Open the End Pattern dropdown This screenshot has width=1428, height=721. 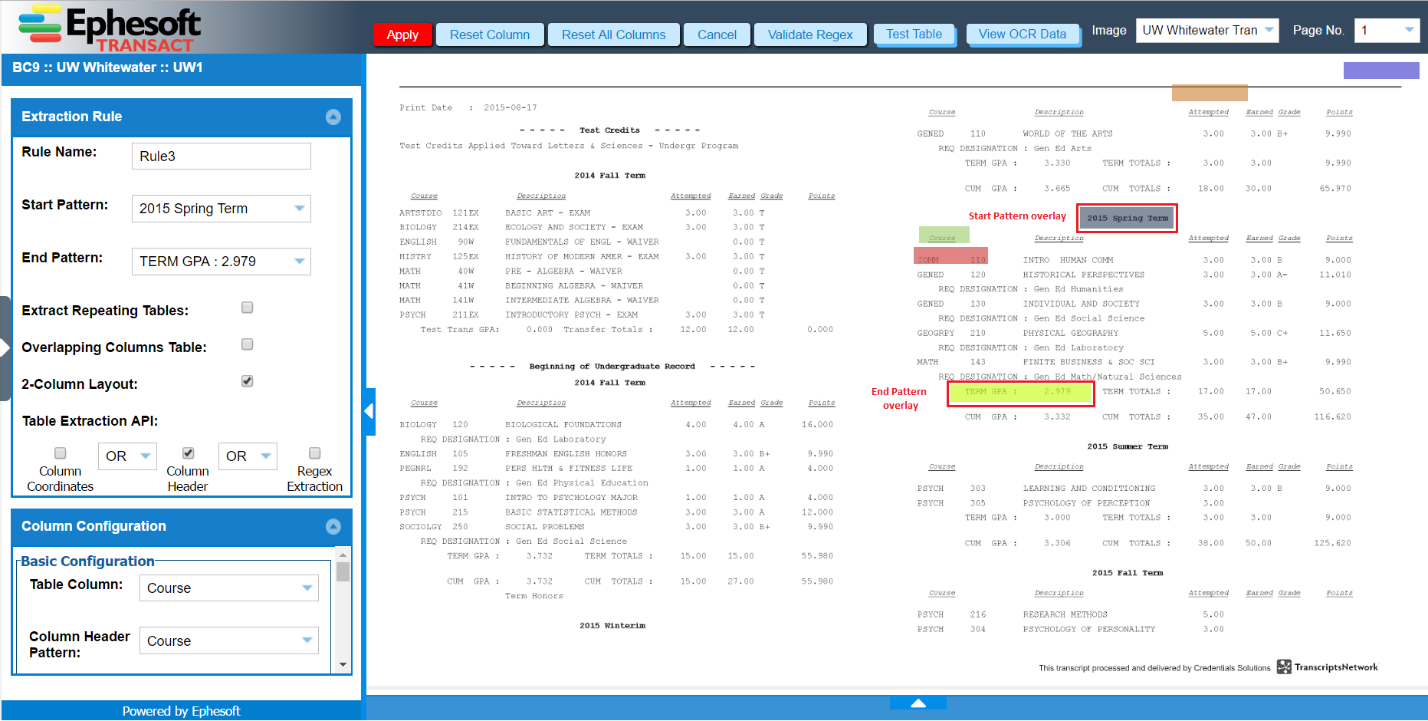pos(221,262)
